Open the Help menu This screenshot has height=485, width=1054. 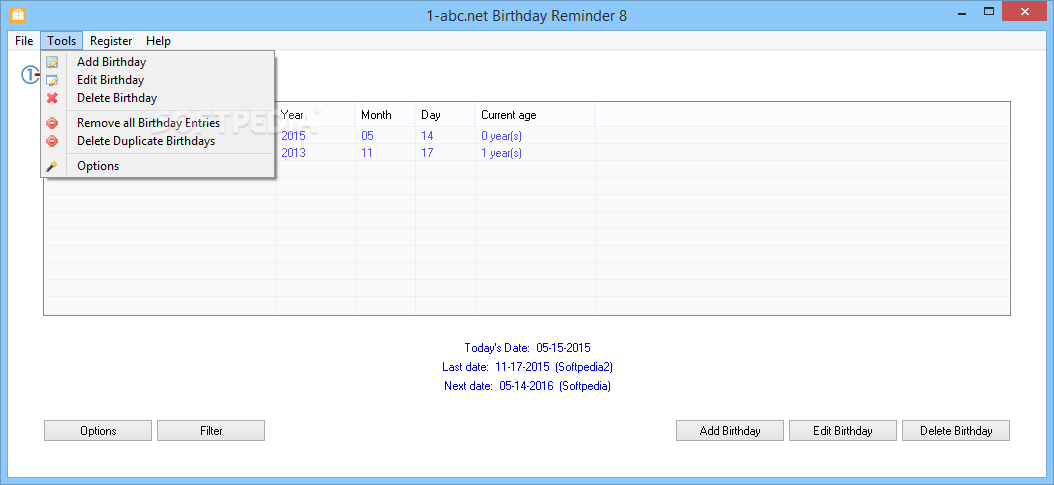pos(158,41)
